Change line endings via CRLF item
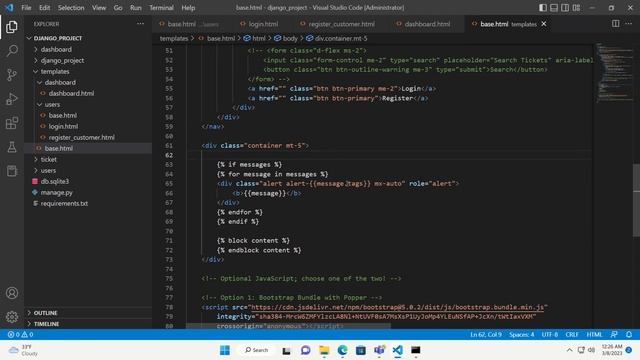Screen dimensions: 640x360 (x=572, y=334)
